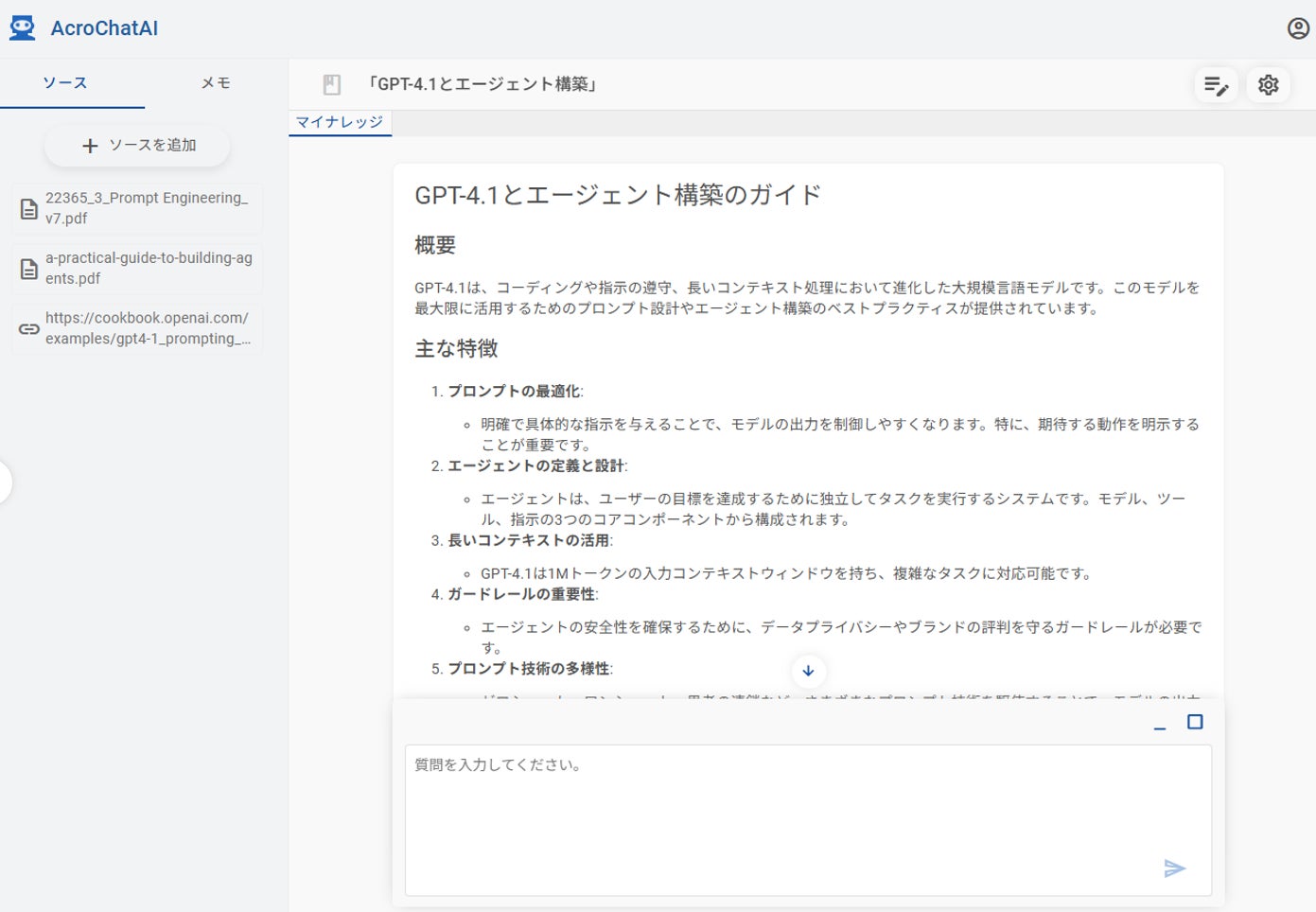Image resolution: width=1316 pixels, height=912 pixels.
Task: Open the user account profile icon
Action: 1298,28
